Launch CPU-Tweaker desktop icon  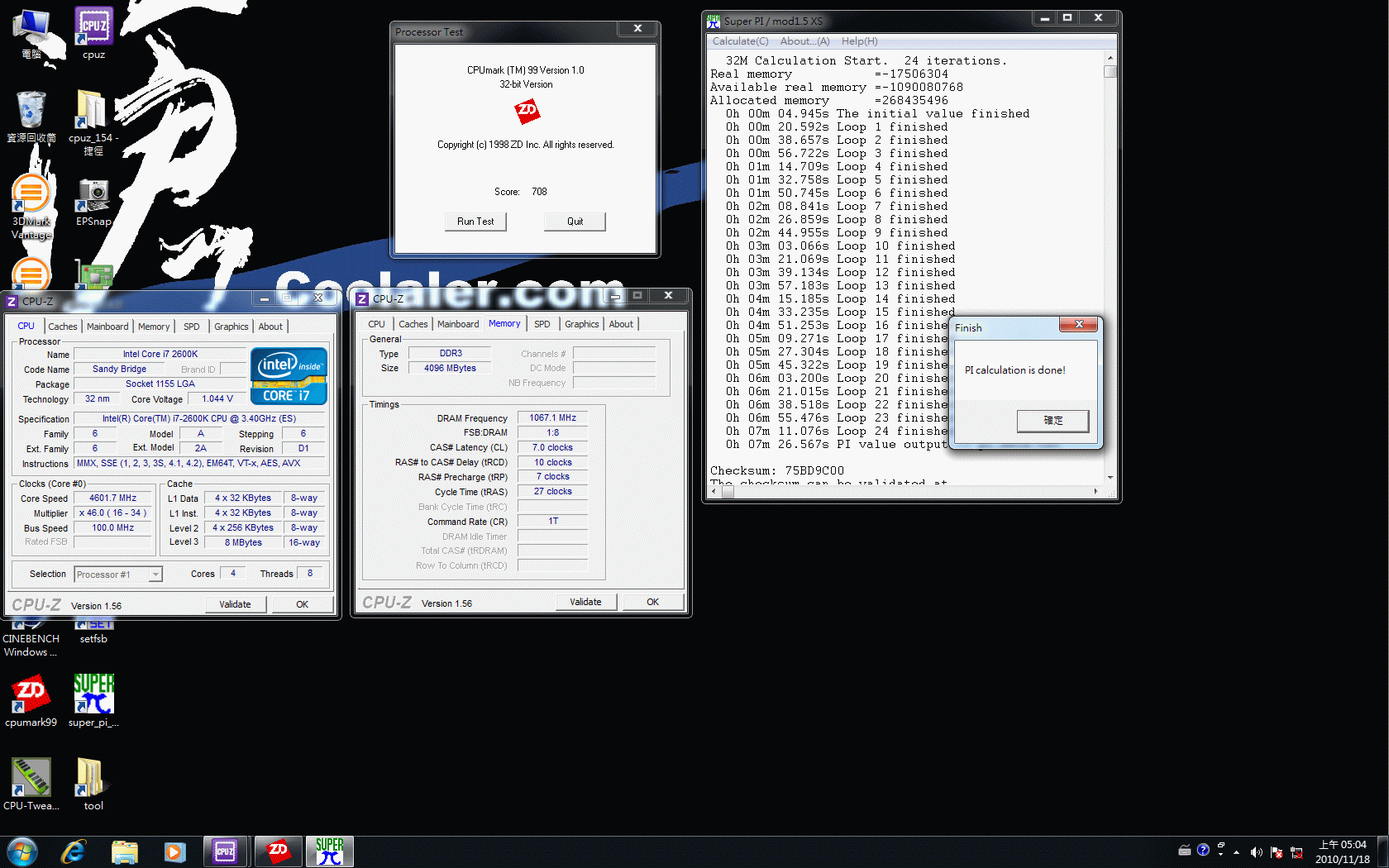pos(31,784)
